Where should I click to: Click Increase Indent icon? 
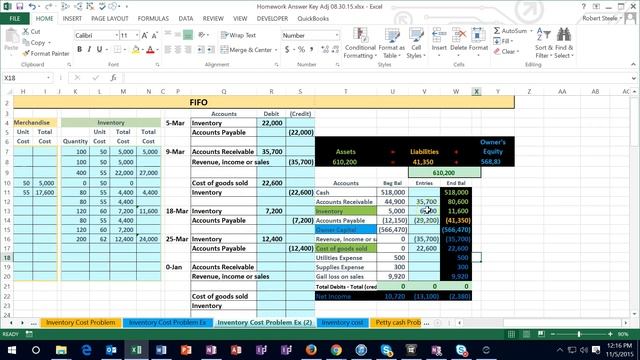click(211, 50)
